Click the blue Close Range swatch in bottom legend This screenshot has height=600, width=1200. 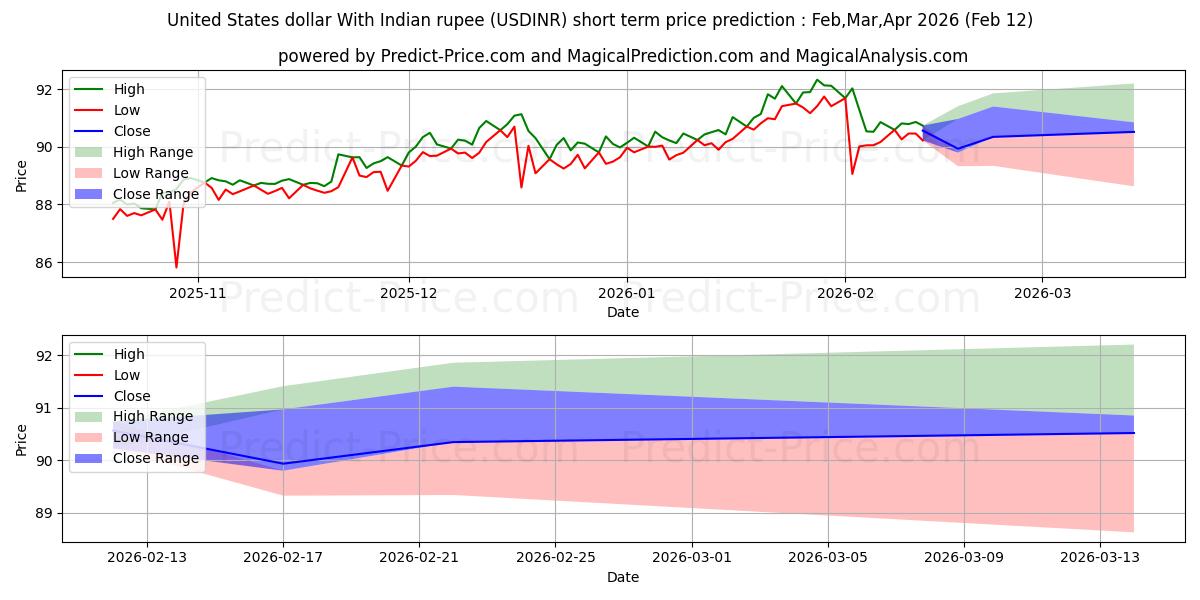point(90,458)
